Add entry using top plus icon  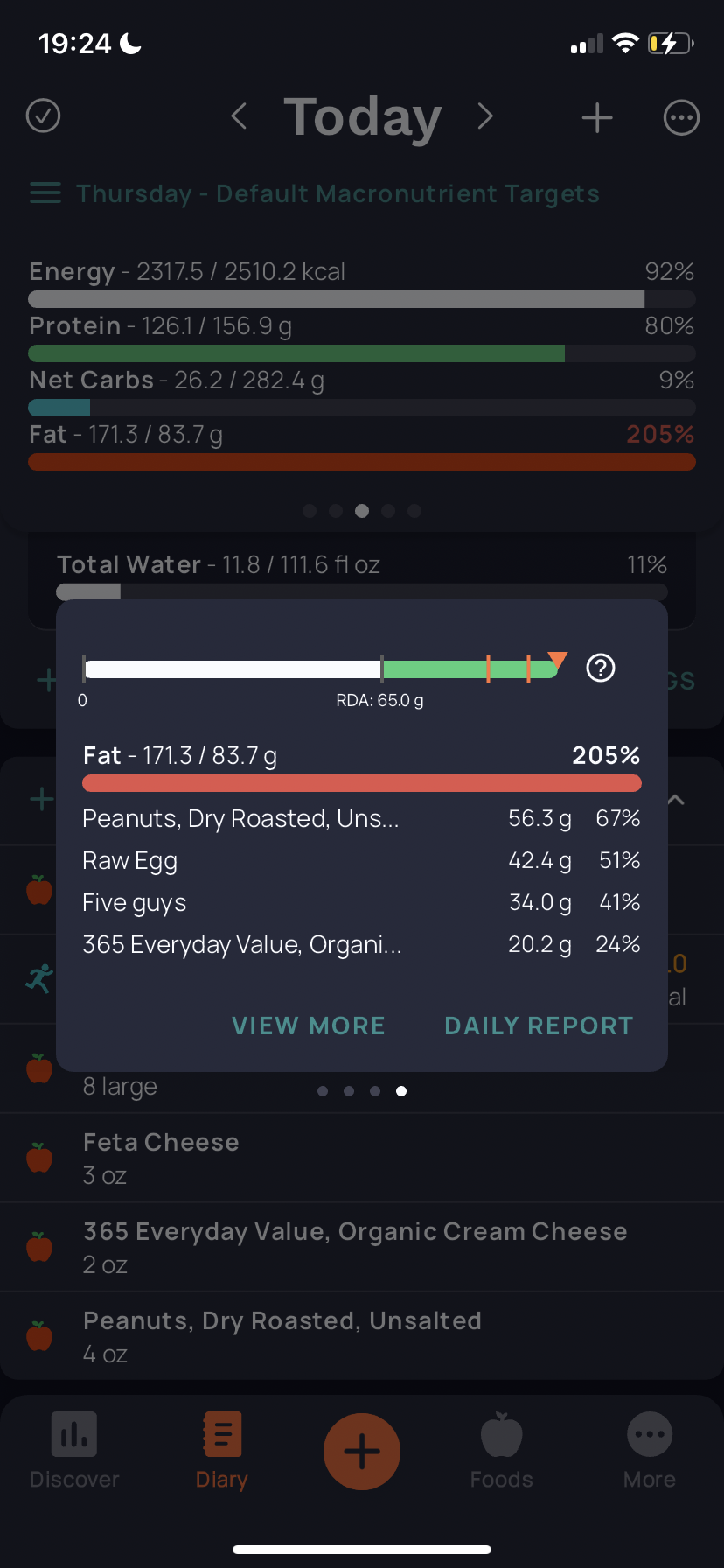[597, 117]
